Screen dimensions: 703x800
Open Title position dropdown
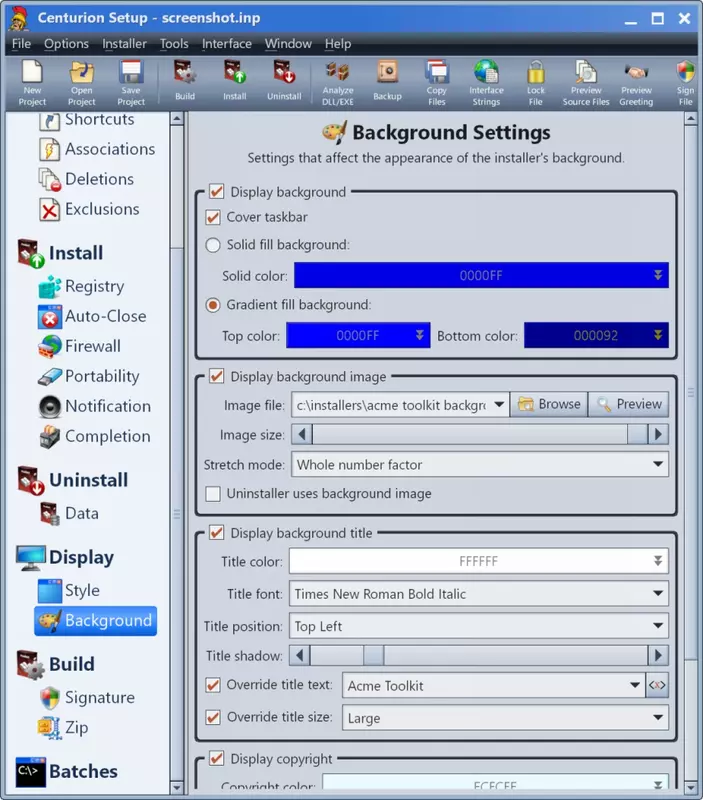coord(479,626)
